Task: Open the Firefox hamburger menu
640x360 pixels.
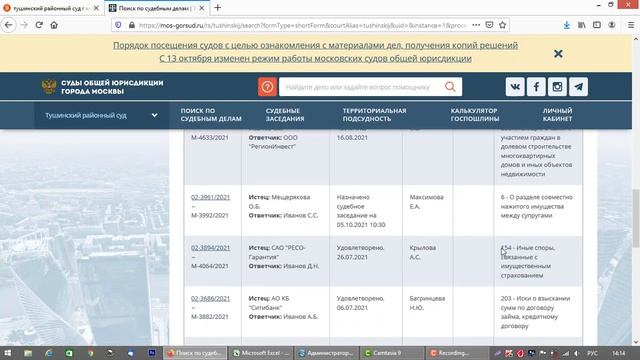Action: (x=631, y=25)
